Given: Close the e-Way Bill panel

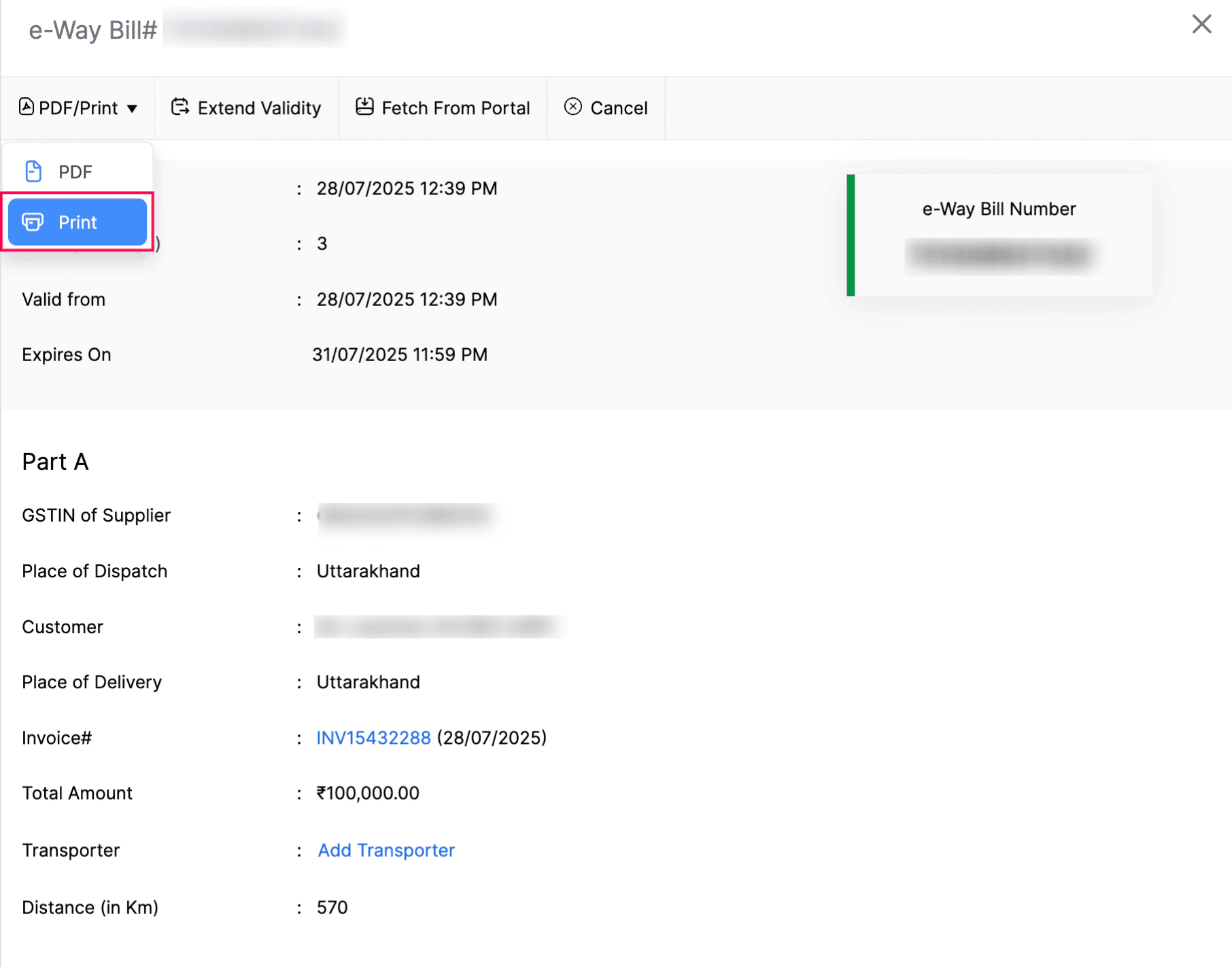Looking at the screenshot, I should click(x=1201, y=24).
